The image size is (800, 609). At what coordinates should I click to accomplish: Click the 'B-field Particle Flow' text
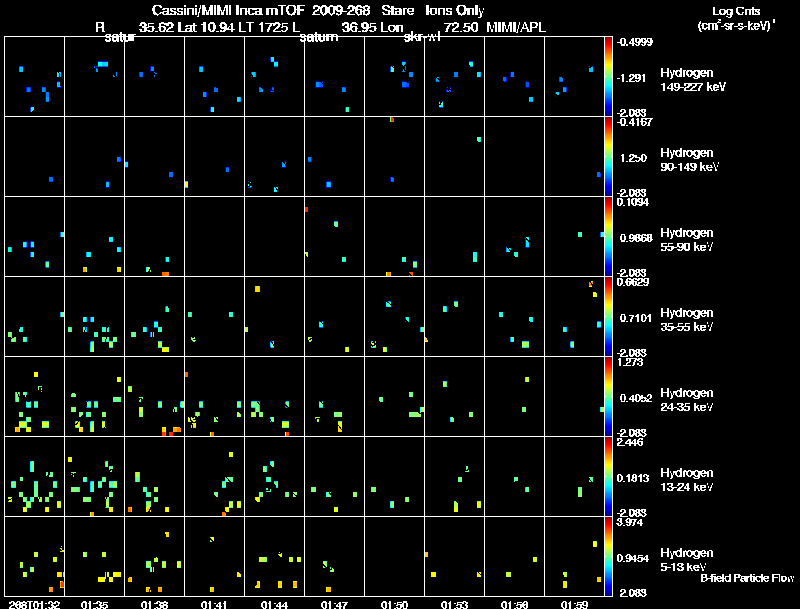coord(747,578)
